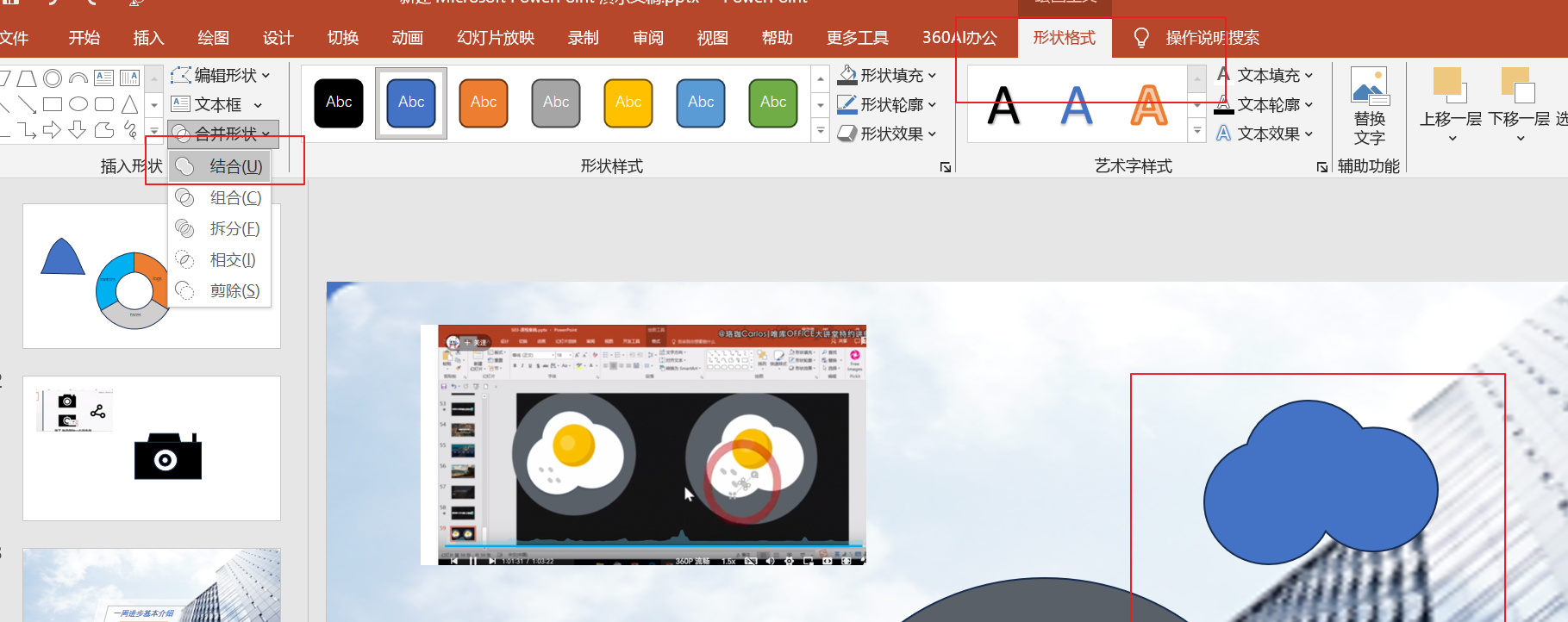1568x622 pixels.
Task: Select the fried egg video screenshot image
Action: tap(643, 445)
